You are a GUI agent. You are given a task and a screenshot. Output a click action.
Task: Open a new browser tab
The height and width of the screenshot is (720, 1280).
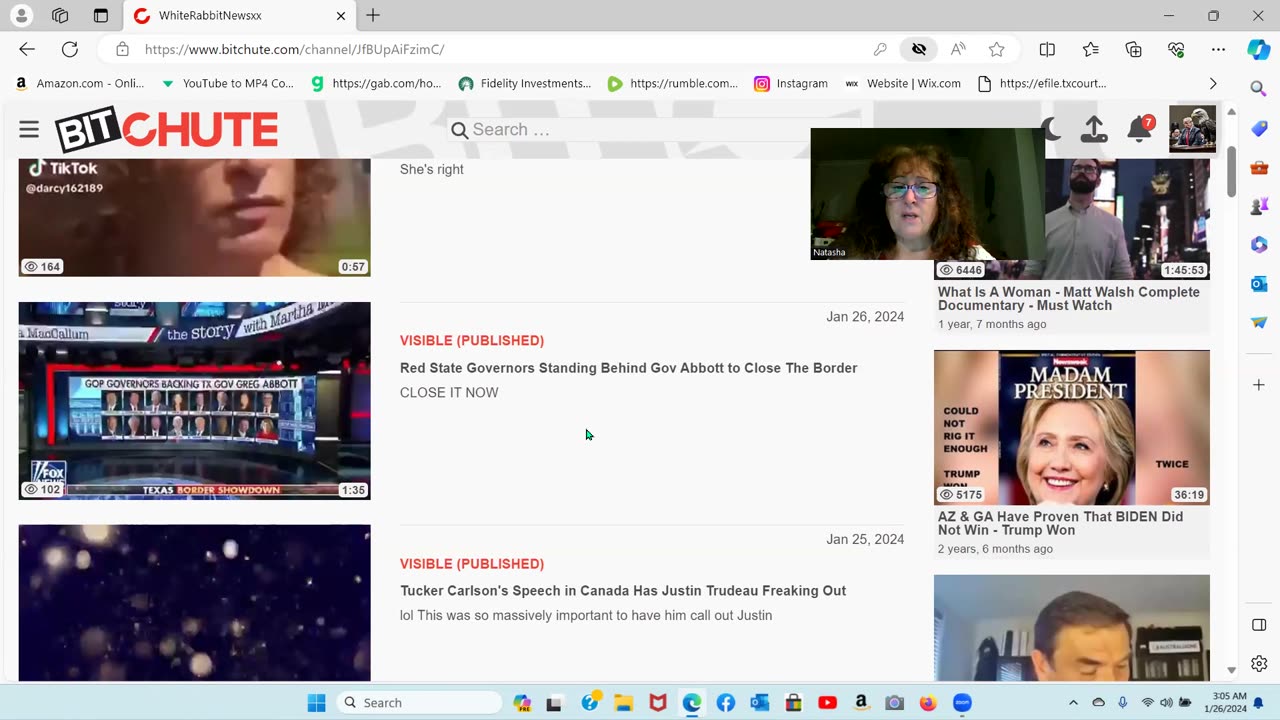tap(373, 15)
